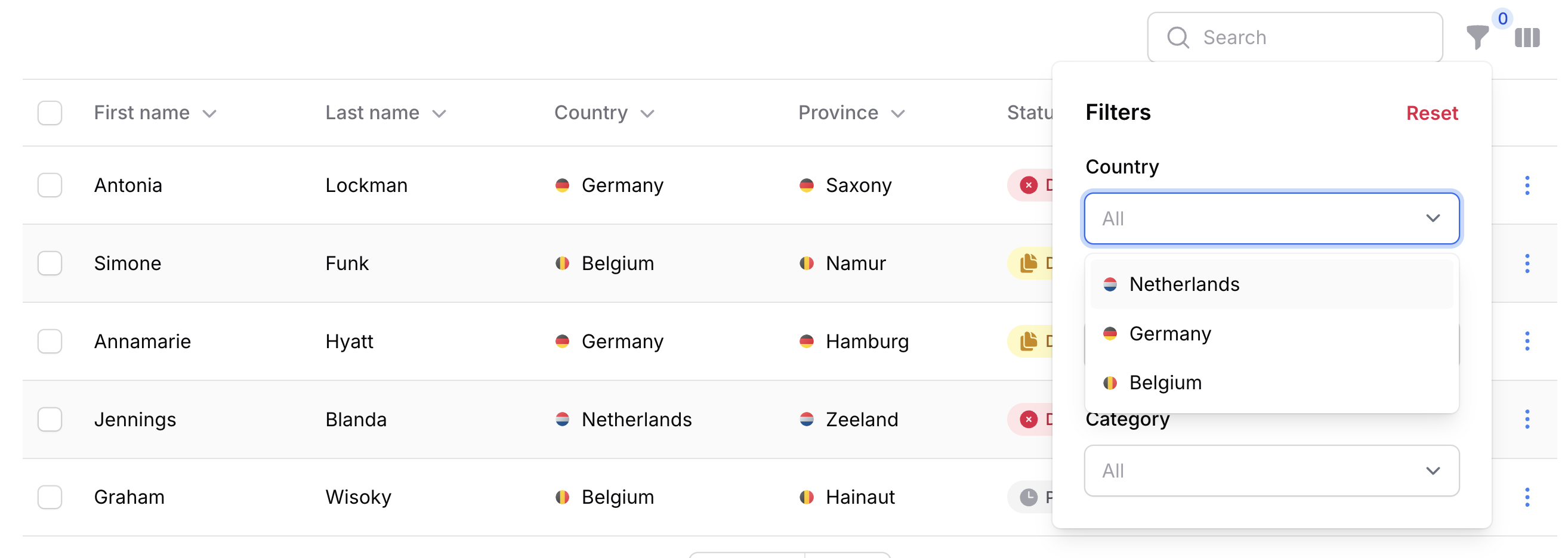Open row actions menu for Antonia
Viewport: 1568px width, 558px height.
click(x=1527, y=185)
